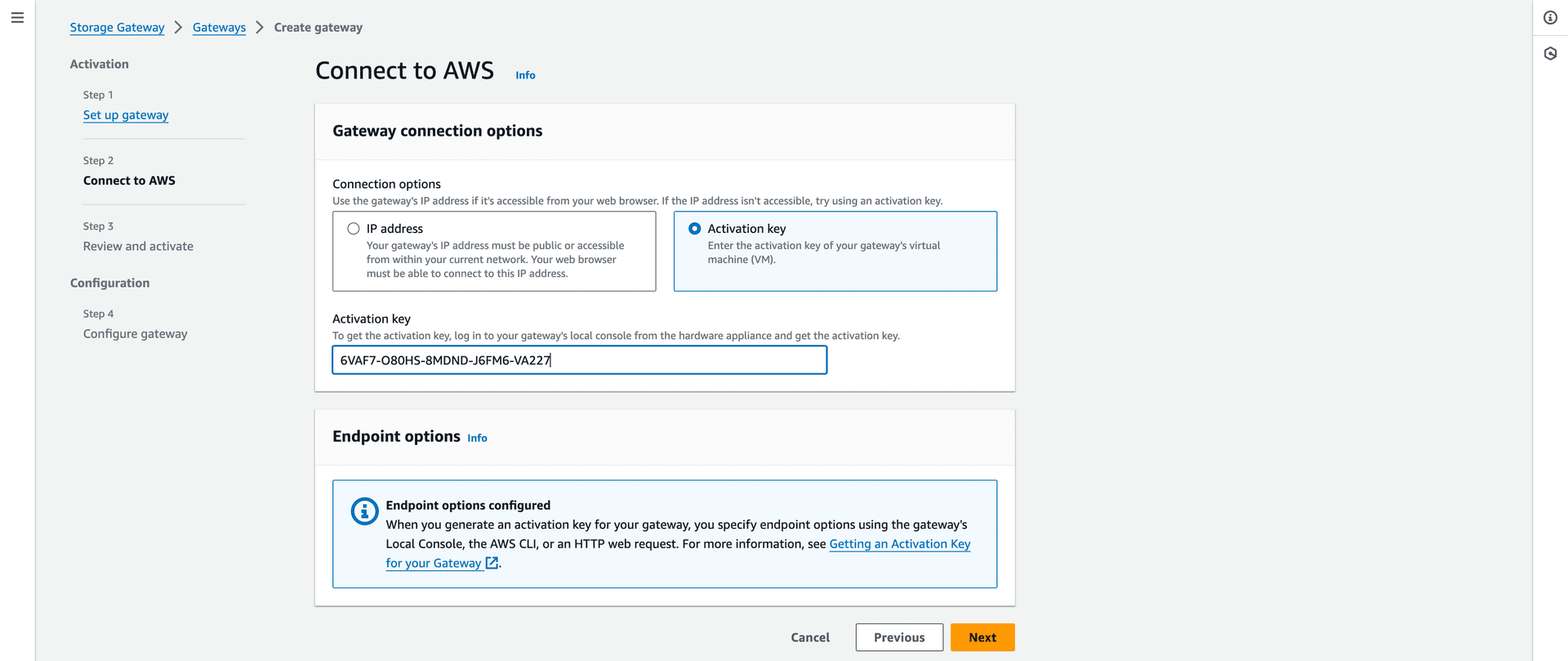The width and height of the screenshot is (1568, 661).
Task: Click 'Review and activate' step label
Action: [x=138, y=246]
